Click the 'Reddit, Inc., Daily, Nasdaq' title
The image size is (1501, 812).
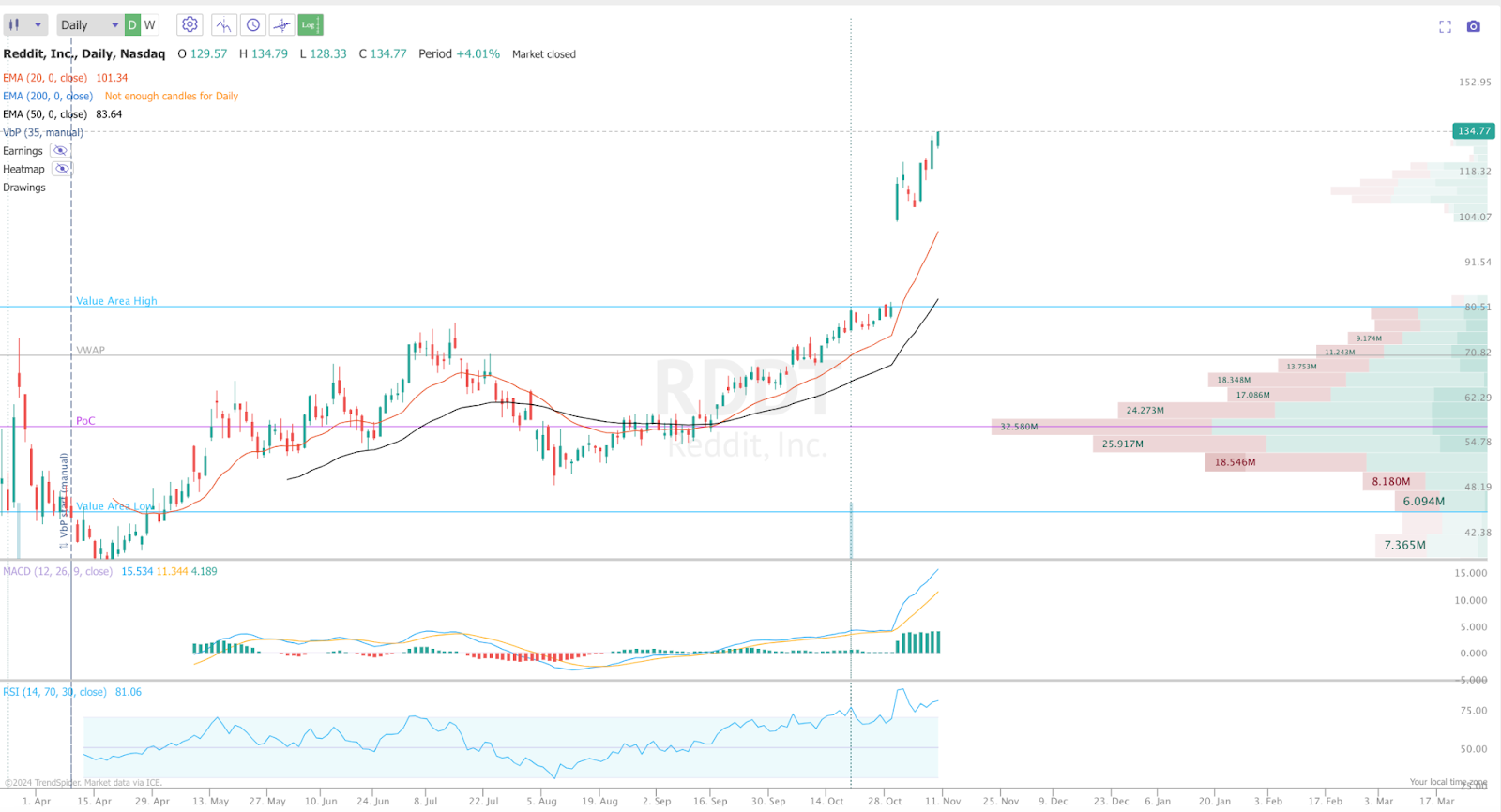point(84,53)
